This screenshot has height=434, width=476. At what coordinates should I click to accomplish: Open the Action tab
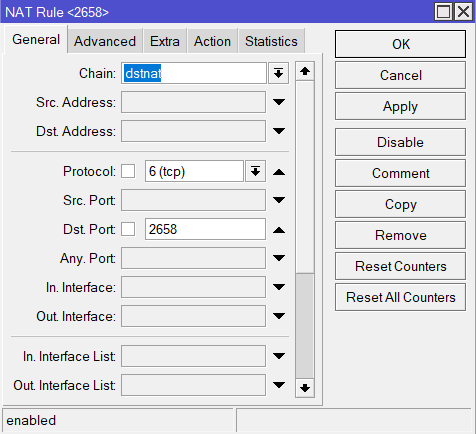(x=212, y=41)
